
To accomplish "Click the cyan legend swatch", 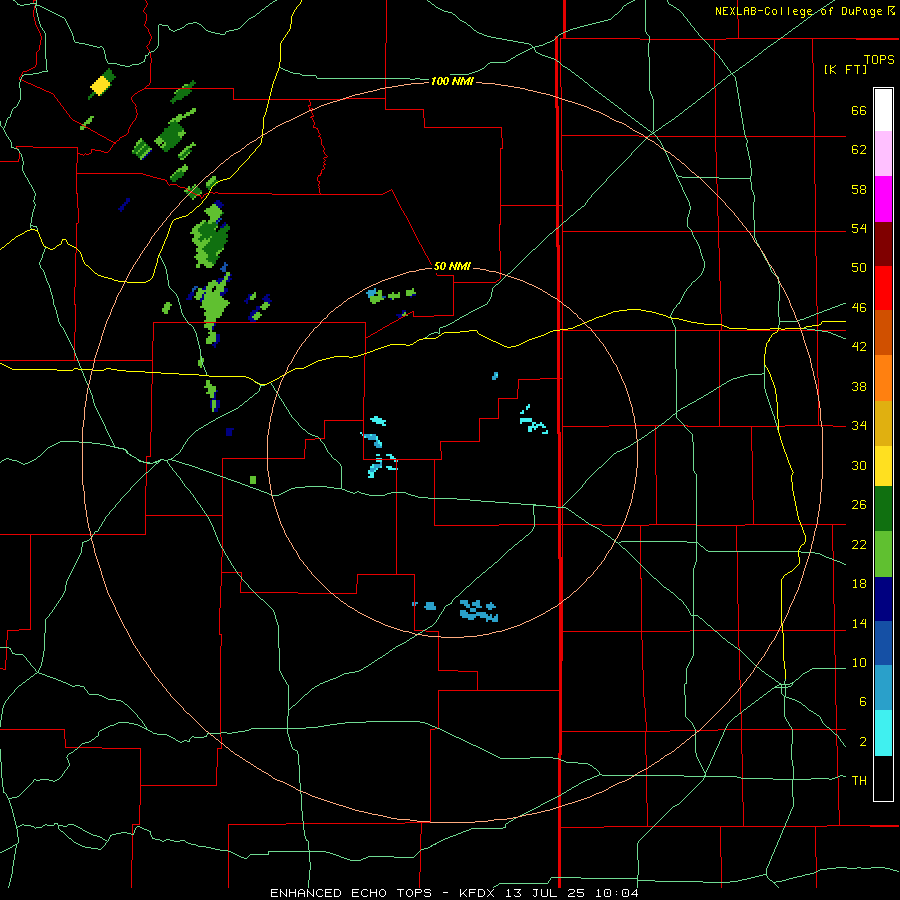I will pyautogui.click(x=883, y=733).
